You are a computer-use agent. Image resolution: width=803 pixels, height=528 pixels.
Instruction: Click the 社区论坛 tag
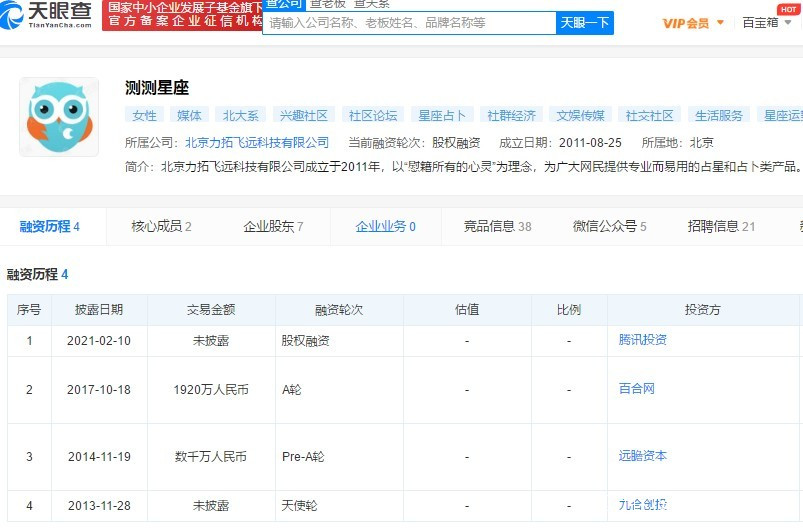coord(373,115)
